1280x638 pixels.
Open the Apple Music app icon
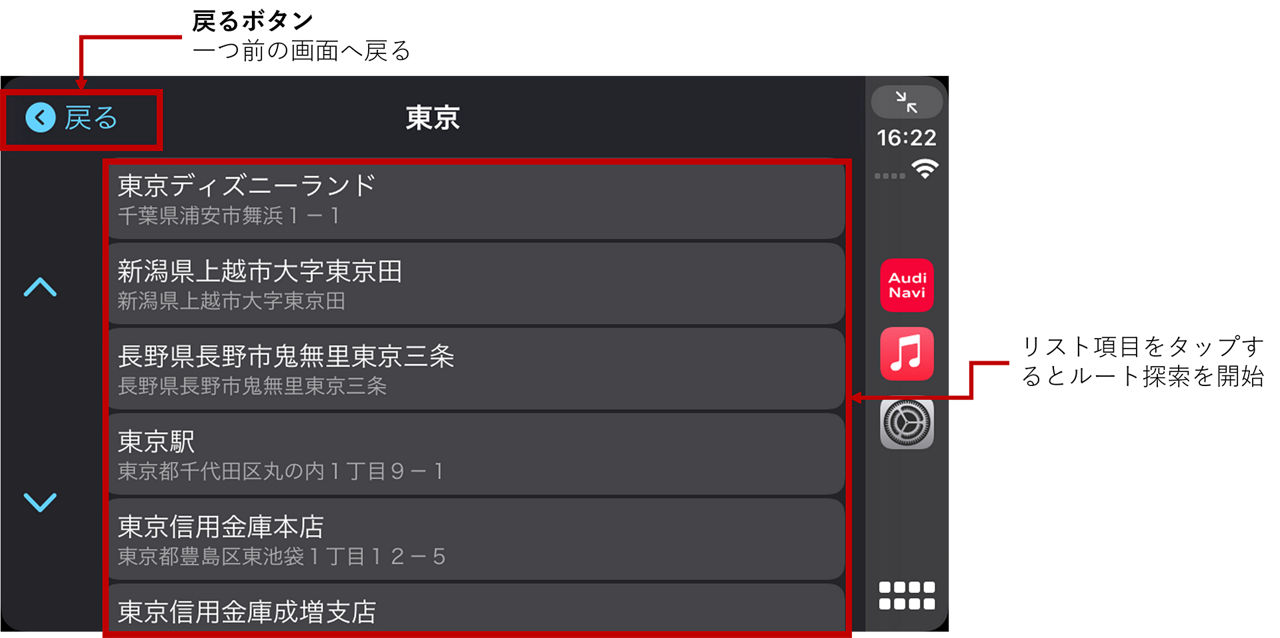pos(907,354)
